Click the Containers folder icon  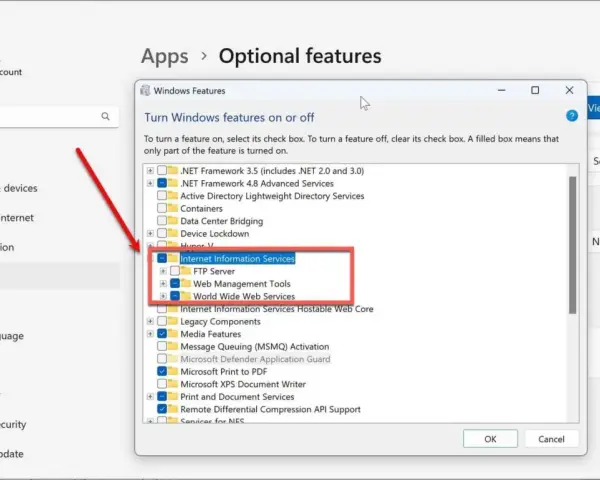(173, 208)
